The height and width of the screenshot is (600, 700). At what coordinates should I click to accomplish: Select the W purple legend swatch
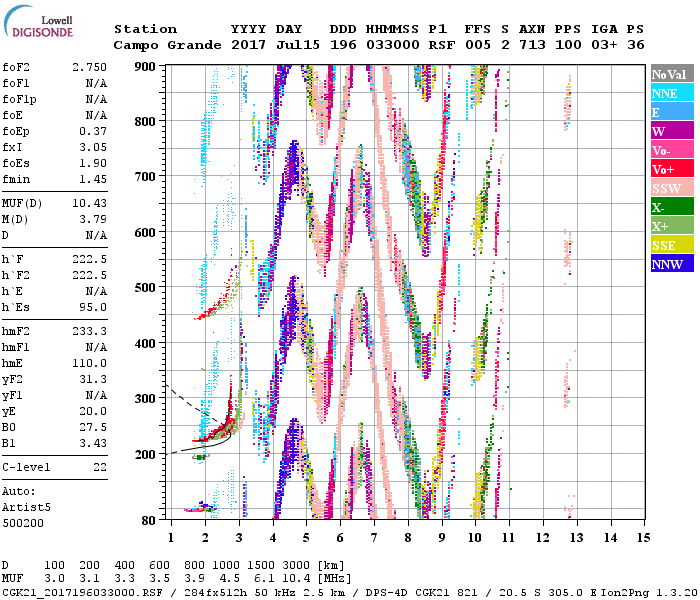[x=671, y=131]
